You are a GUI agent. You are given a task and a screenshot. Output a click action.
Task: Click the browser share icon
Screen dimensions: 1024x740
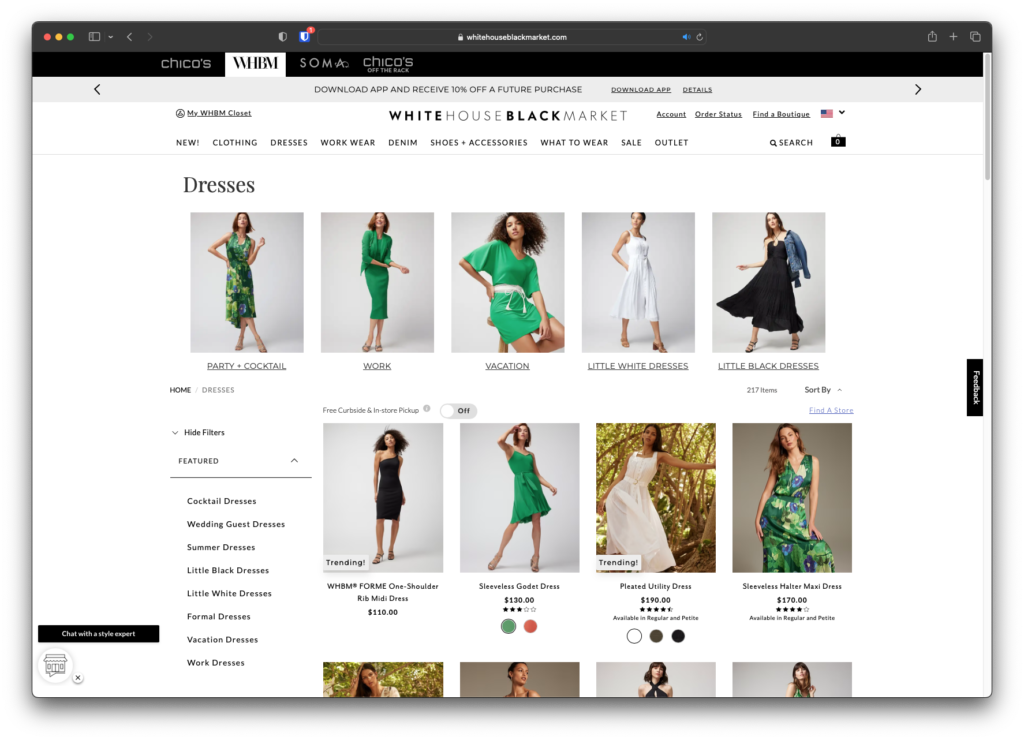[x=931, y=36]
